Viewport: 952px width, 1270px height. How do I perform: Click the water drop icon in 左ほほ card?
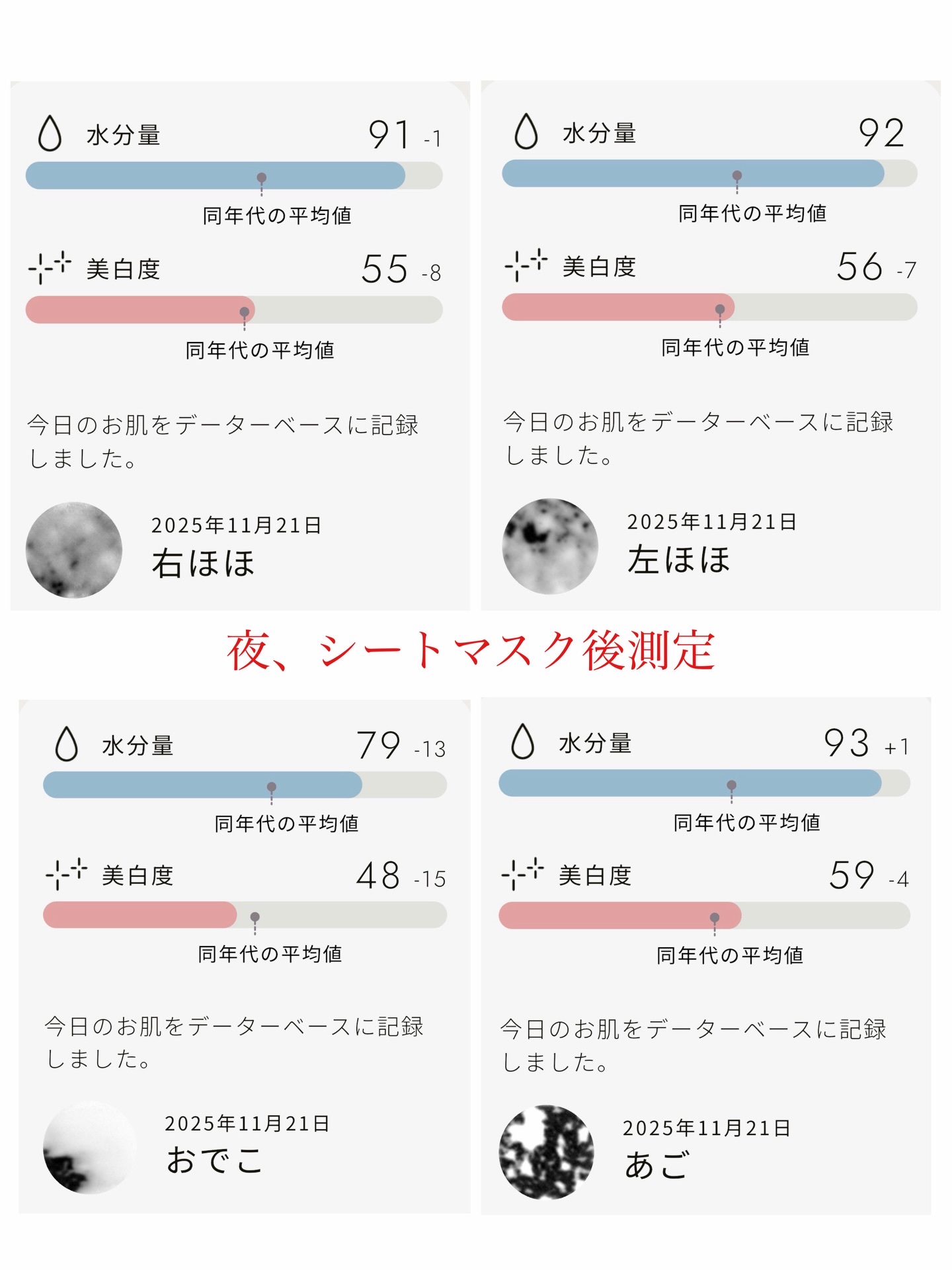point(526,131)
